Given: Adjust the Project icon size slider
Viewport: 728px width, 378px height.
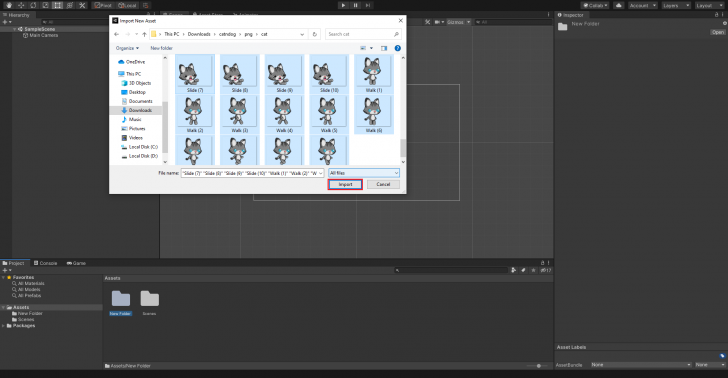Looking at the screenshot, I should point(538,365).
